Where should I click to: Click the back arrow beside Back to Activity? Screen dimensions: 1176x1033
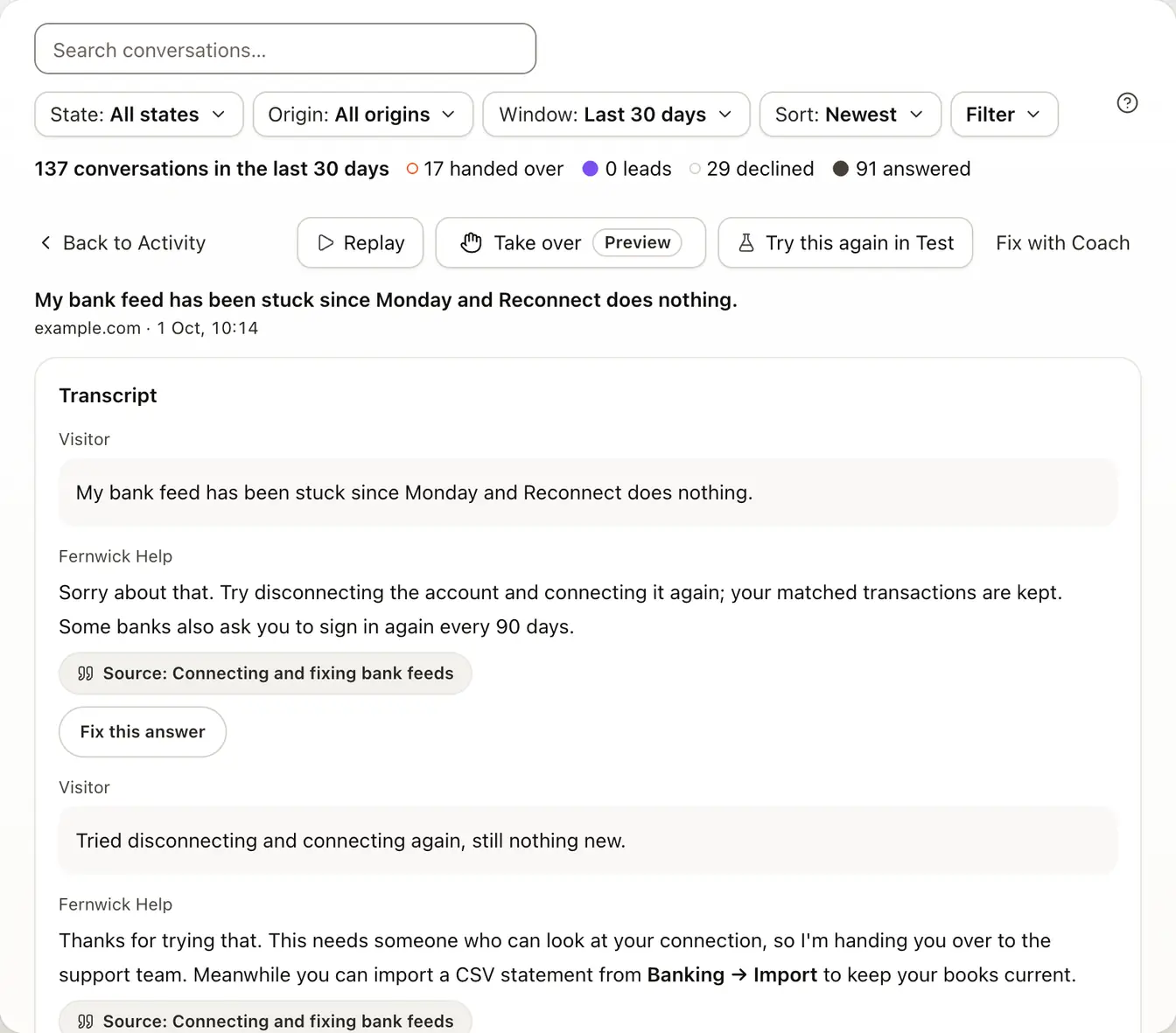pyautogui.click(x=45, y=242)
